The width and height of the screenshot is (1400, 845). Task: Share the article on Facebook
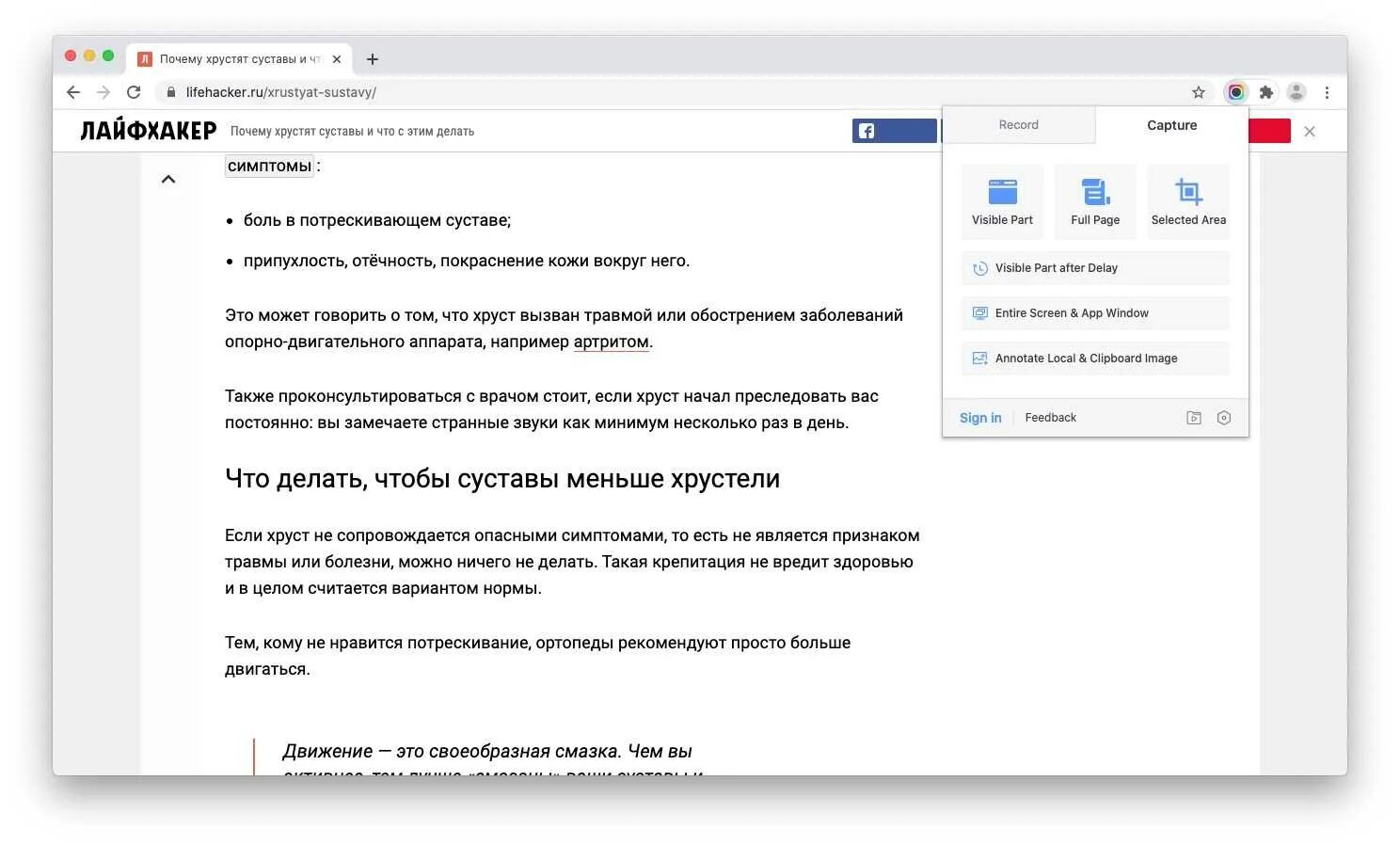click(x=895, y=131)
